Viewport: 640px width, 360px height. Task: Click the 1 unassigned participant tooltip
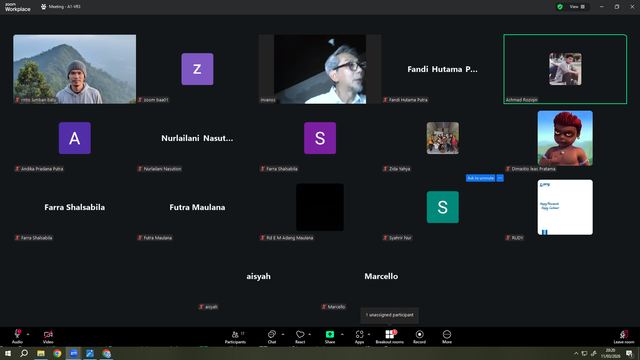click(389, 315)
